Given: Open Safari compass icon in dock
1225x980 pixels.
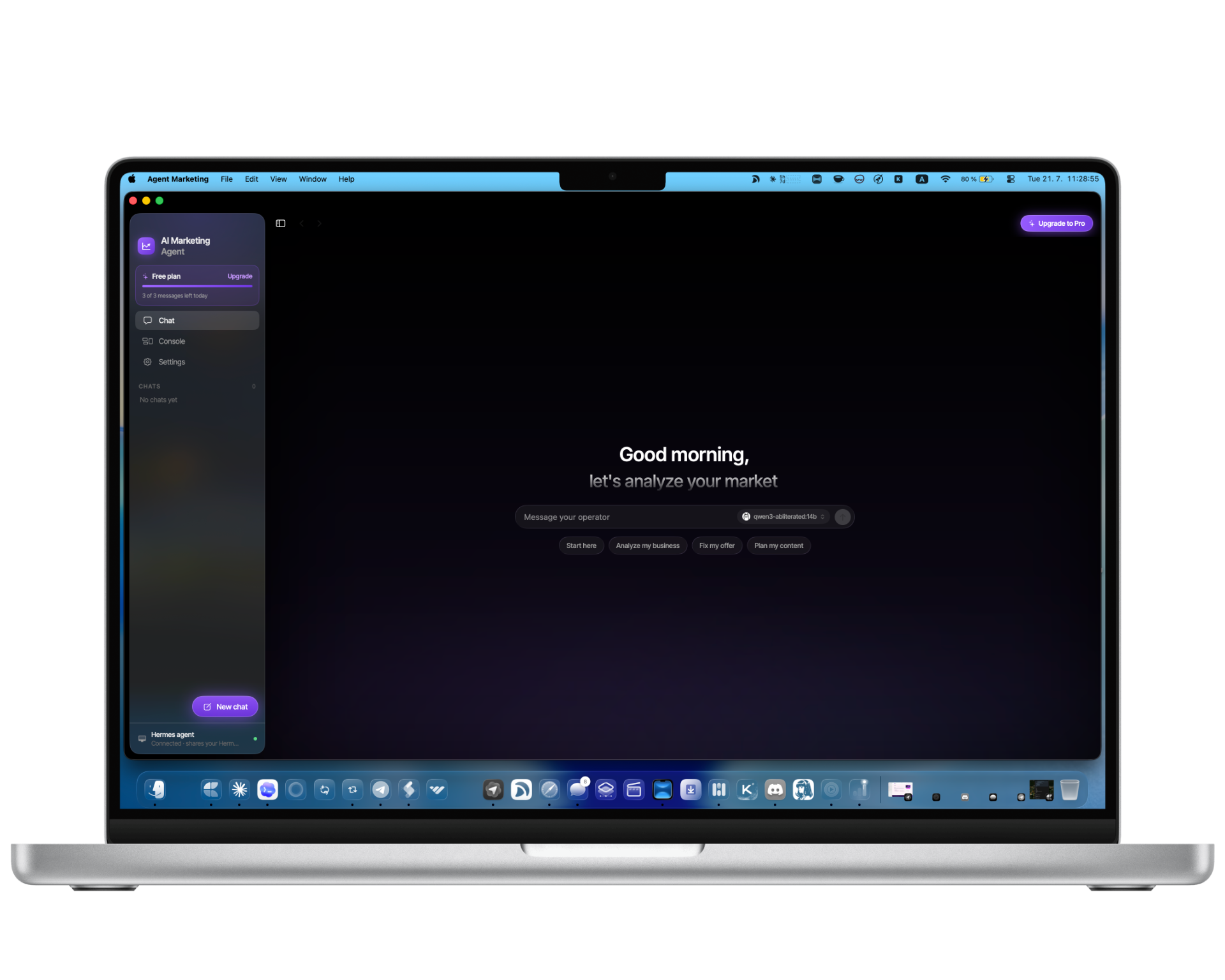Looking at the screenshot, I should click(549, 790).
